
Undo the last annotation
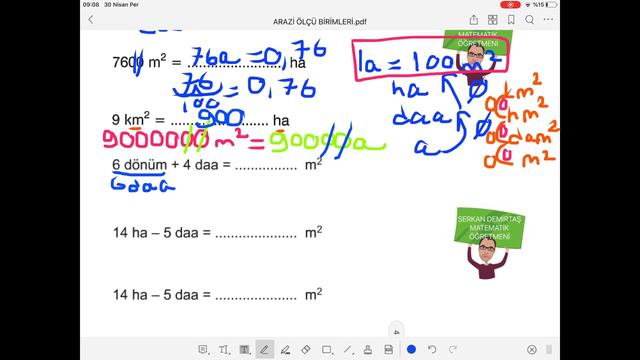(432, 349)
